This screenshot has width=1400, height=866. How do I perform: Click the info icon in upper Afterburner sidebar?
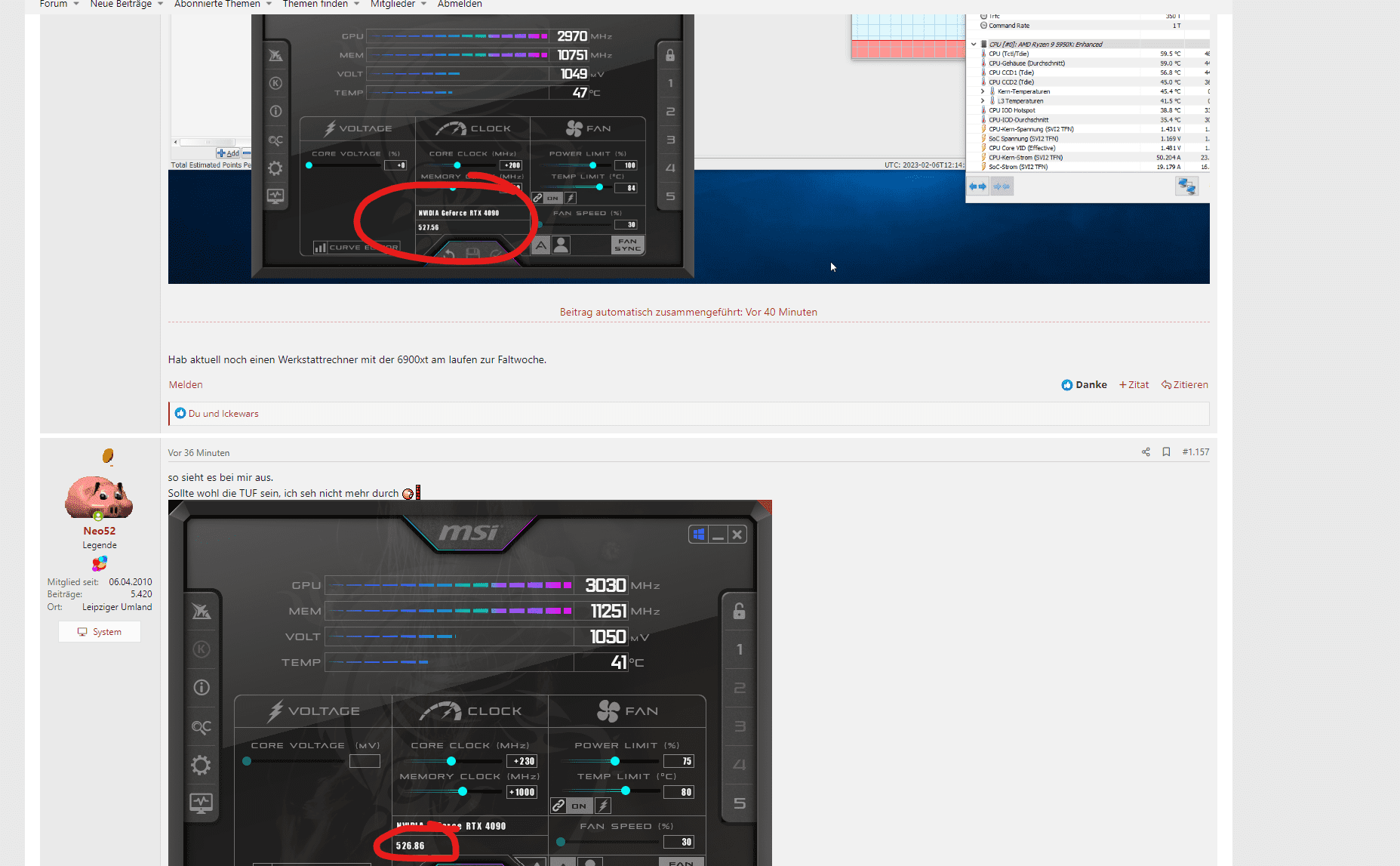tap(275, 112)
